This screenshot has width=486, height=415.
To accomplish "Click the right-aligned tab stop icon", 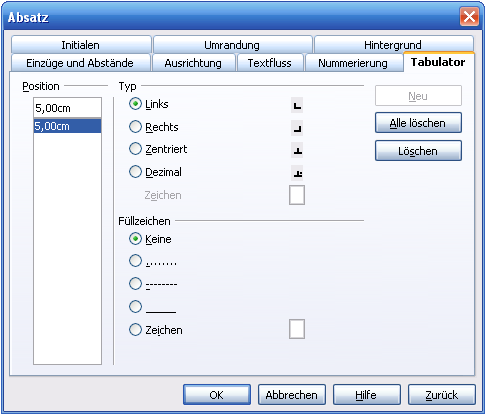I will click(x=297, y=128).
